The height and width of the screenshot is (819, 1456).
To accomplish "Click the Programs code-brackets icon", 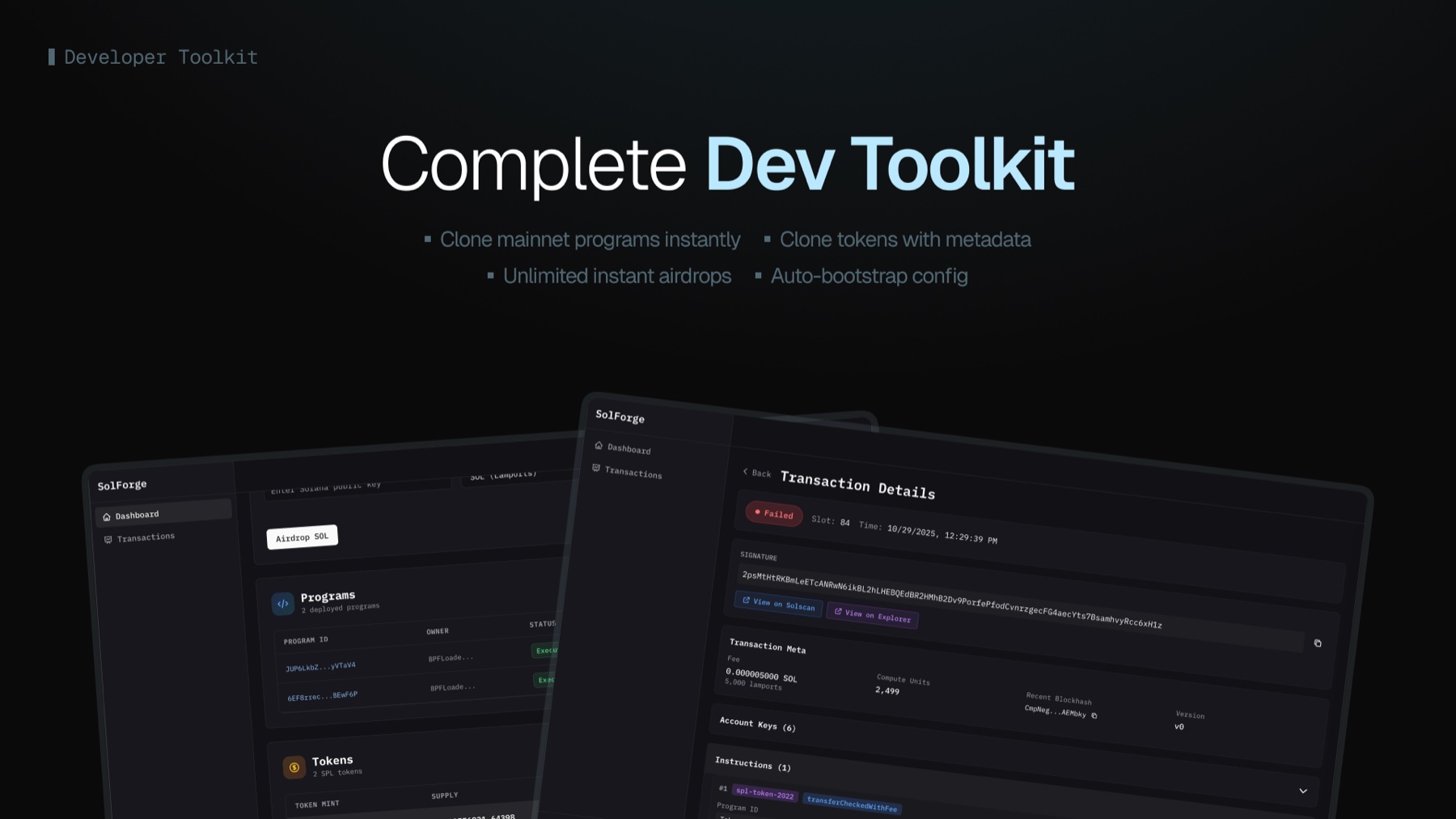I will pos(282,604).
